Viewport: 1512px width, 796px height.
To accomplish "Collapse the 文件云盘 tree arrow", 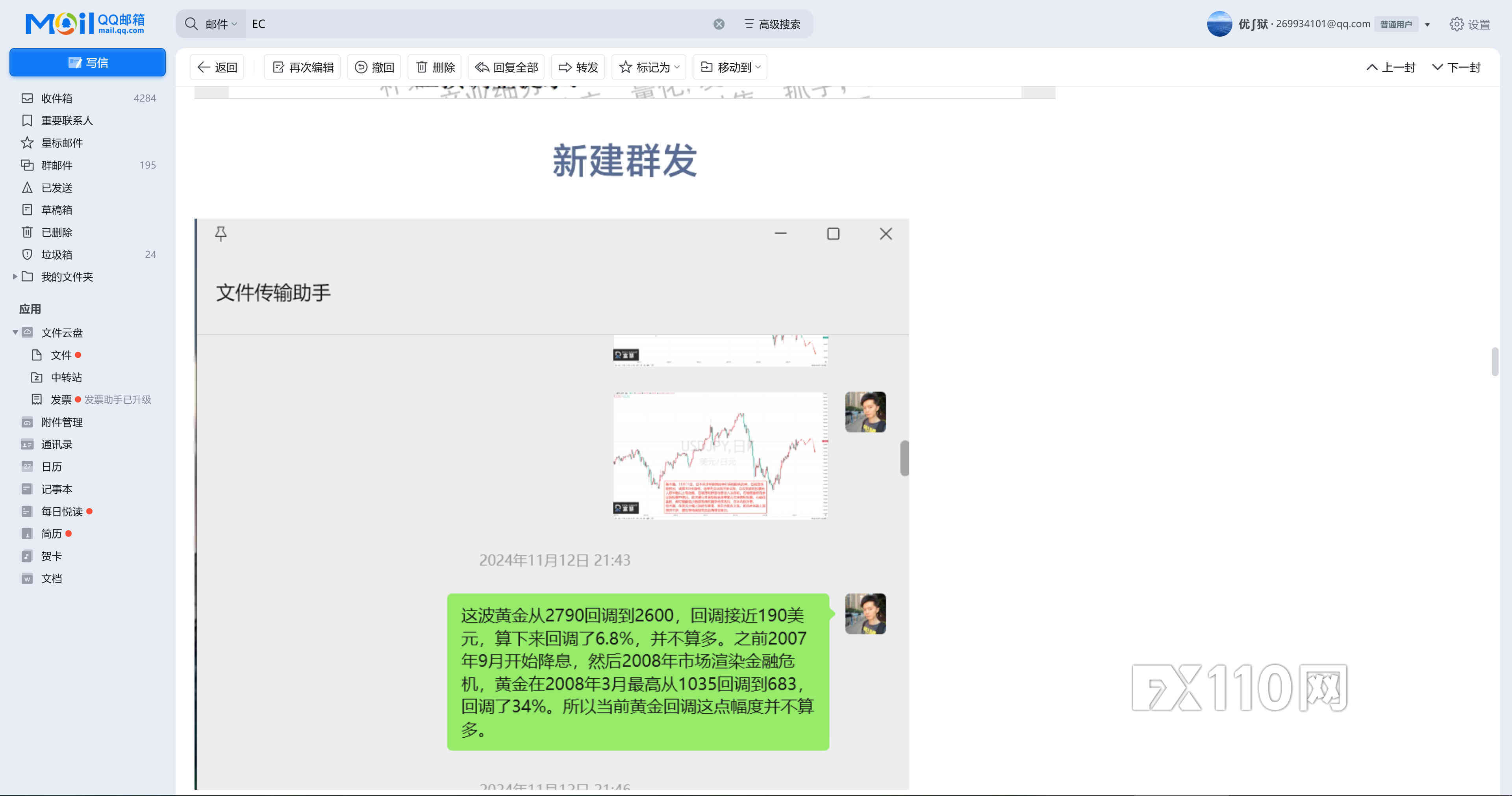I will (x=15, y=332).
